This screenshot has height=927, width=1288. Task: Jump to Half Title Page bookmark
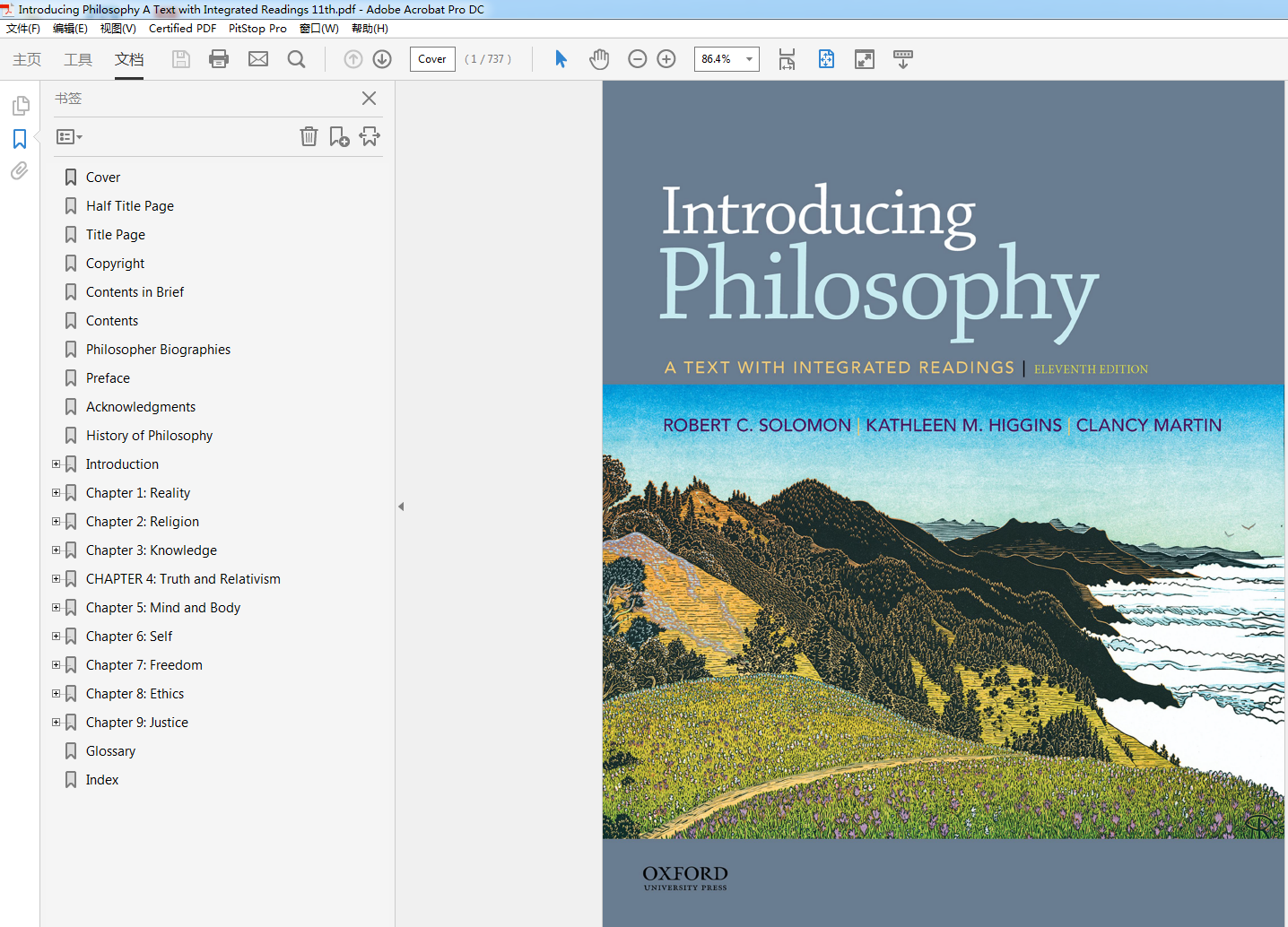[130, 206]
